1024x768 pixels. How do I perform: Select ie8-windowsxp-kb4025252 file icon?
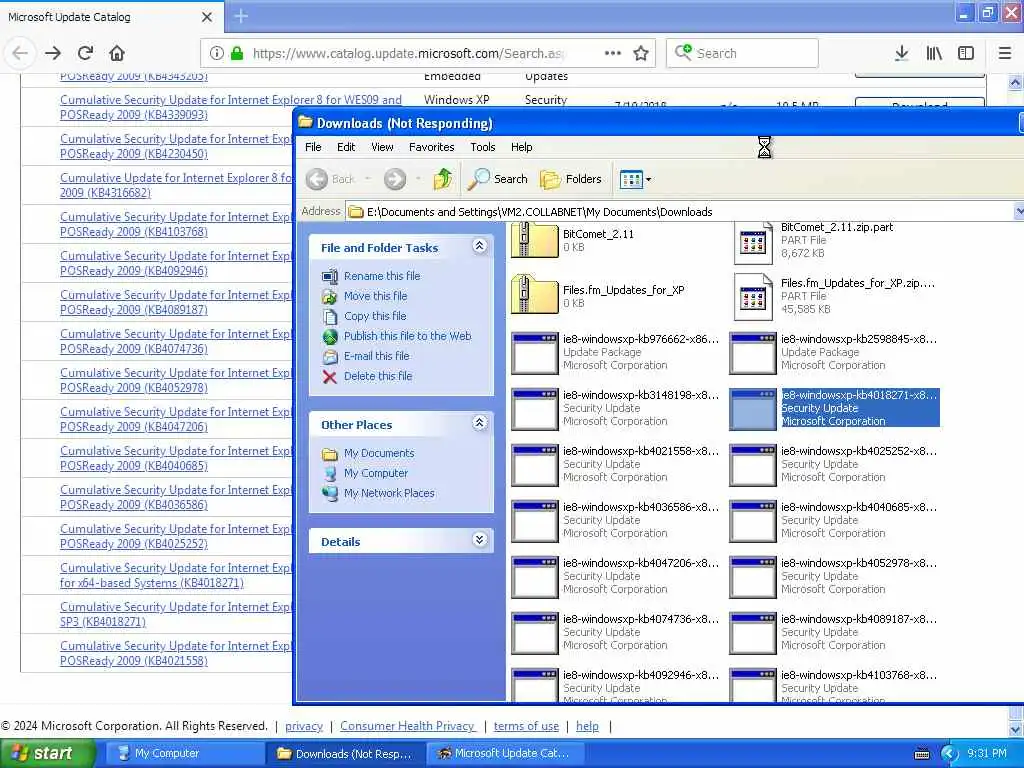tap(753, 464)
